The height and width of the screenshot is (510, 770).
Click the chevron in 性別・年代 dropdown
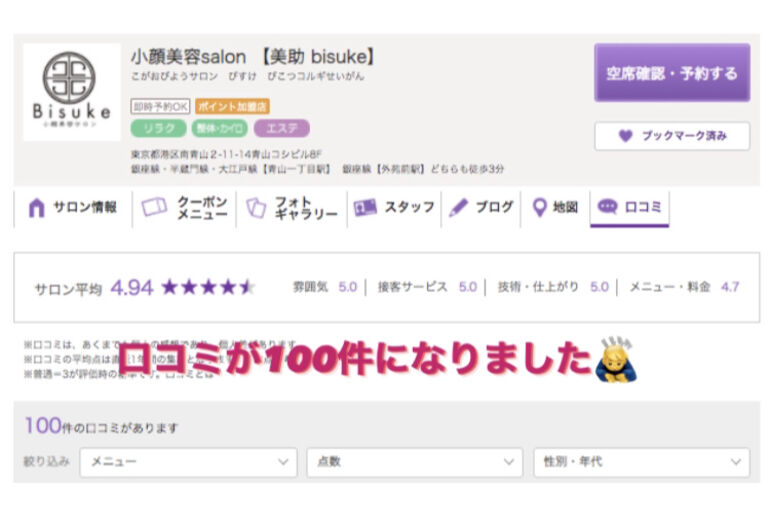pyautogui.click(x=736, y=462)
